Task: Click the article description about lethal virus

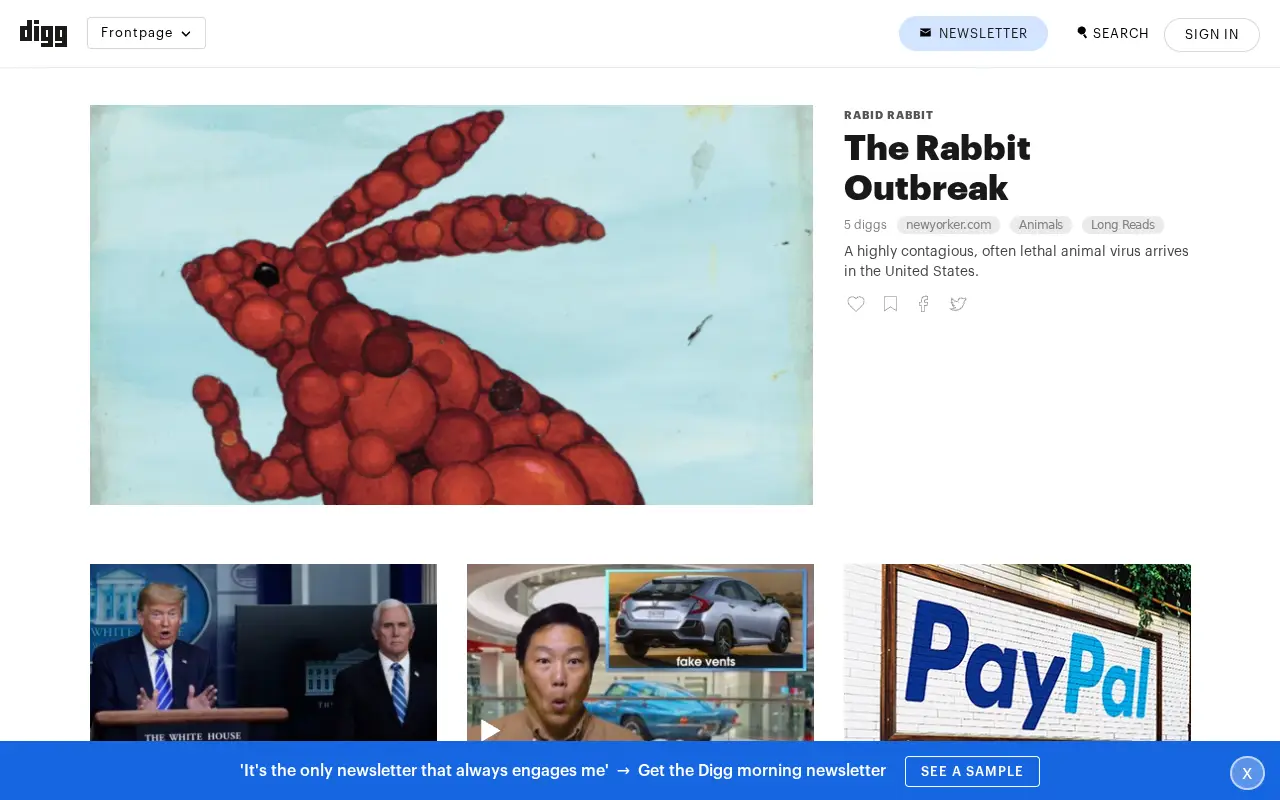Action: pyautogui.click(x=1016, y=261)
